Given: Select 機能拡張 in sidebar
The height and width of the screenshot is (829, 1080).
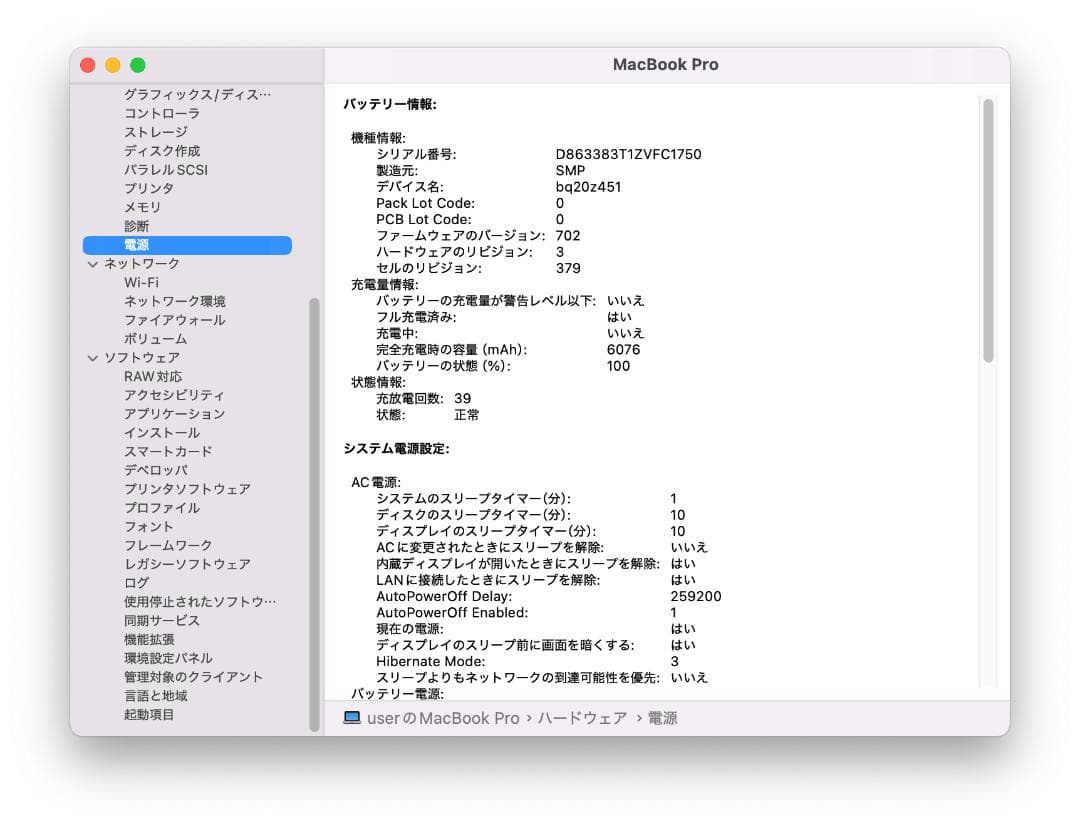Looking at the screenshot, I should (149, 640).
